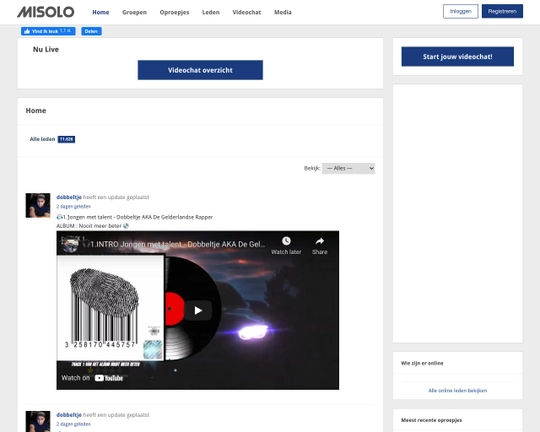Click the Nu Live heading
This screenshot has width=540, height=432.
[x=46, y=49]
